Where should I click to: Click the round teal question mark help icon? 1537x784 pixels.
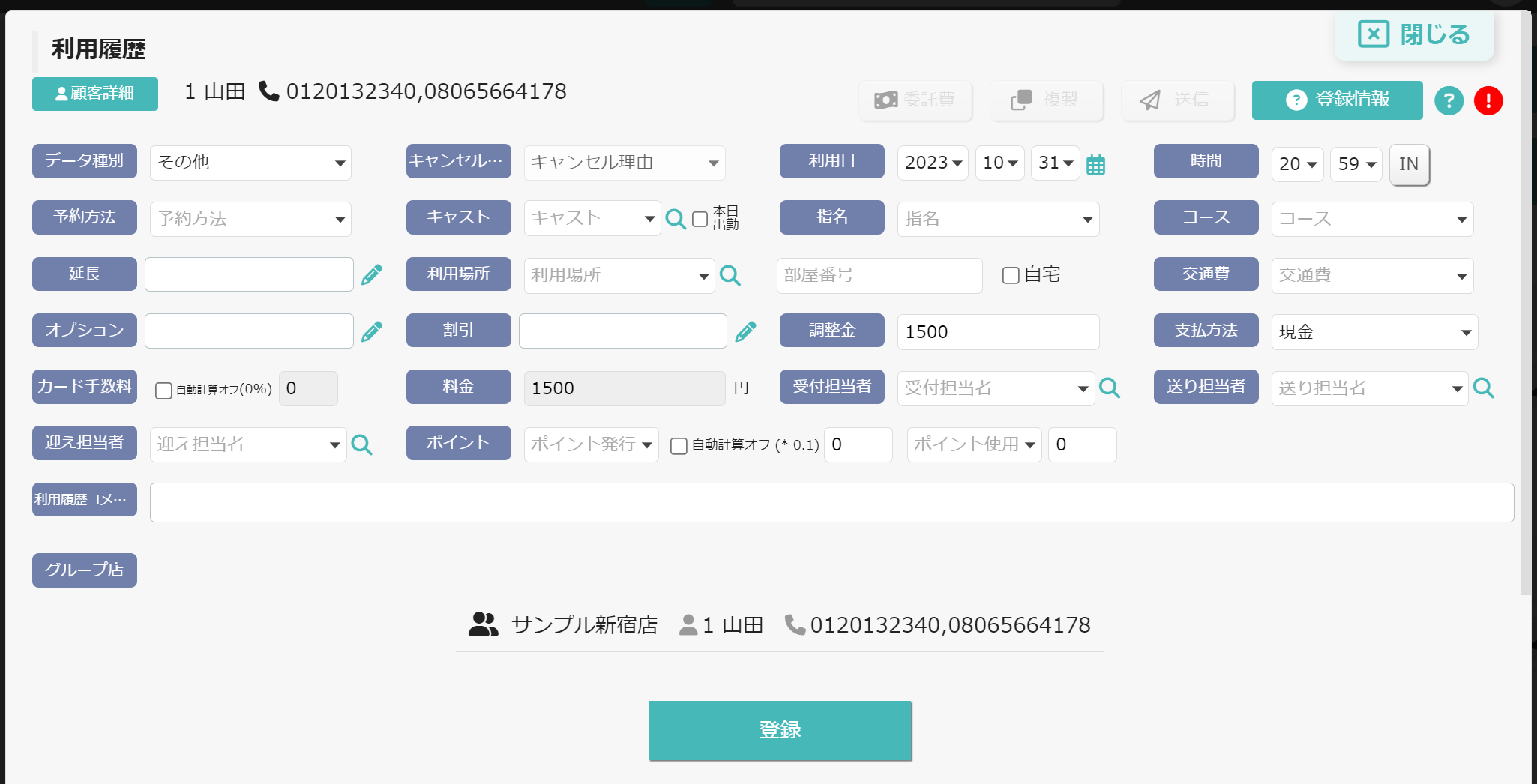(x=1449, y=100)
